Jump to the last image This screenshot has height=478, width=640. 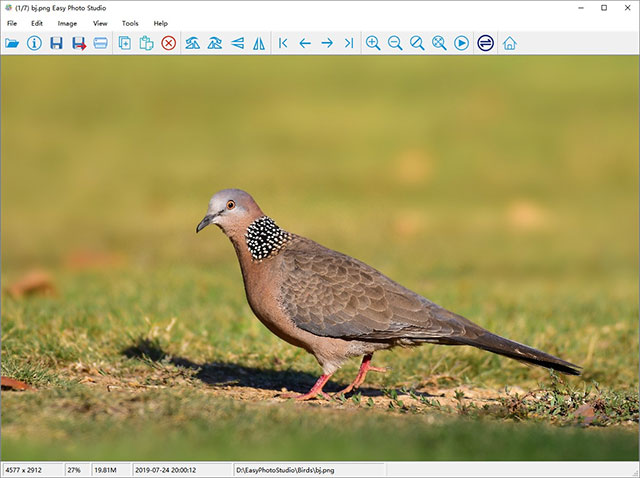(x=349, y=43)
